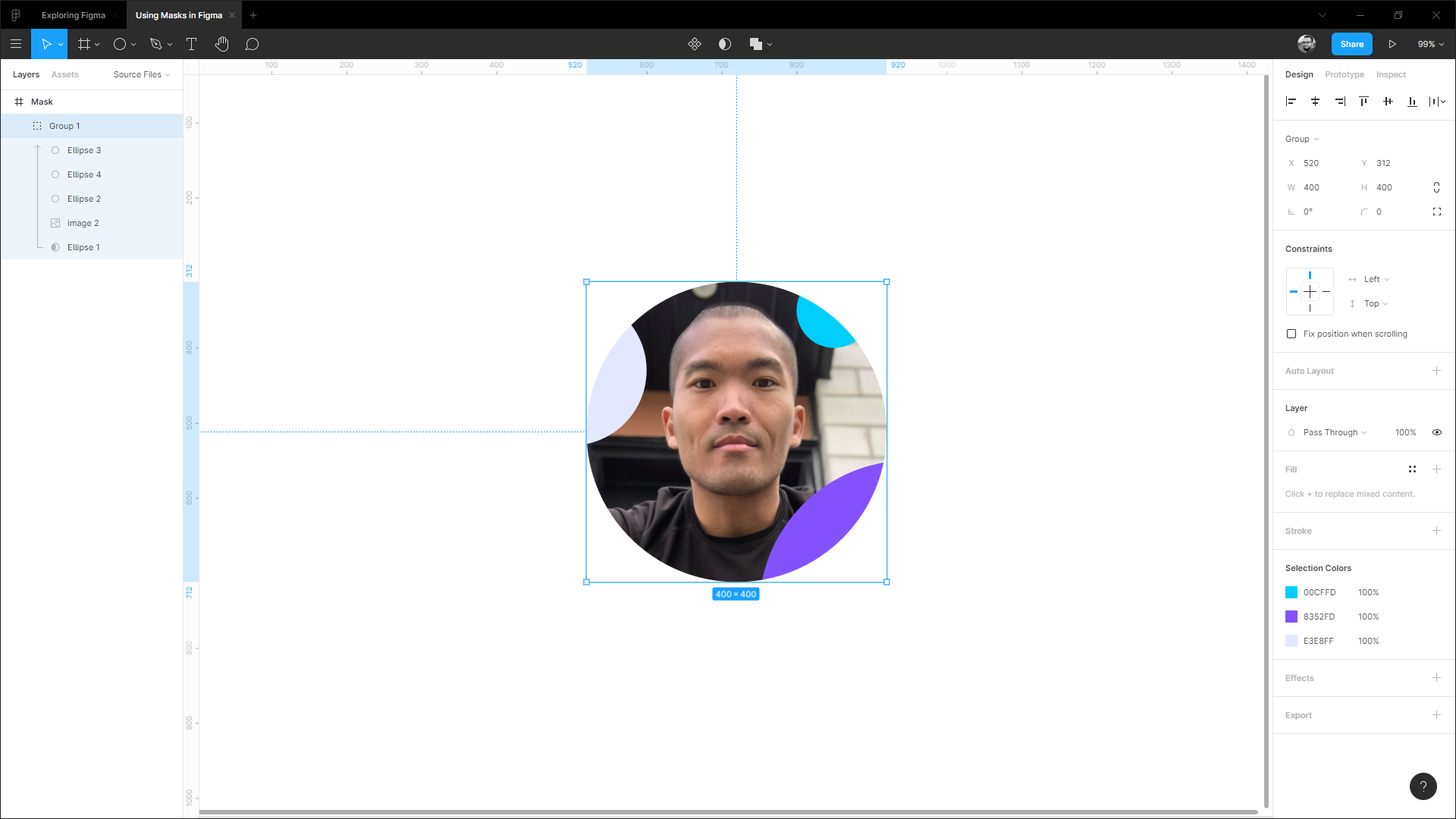
Task: Click the Present play button
Action: (x=1392, y=44)
